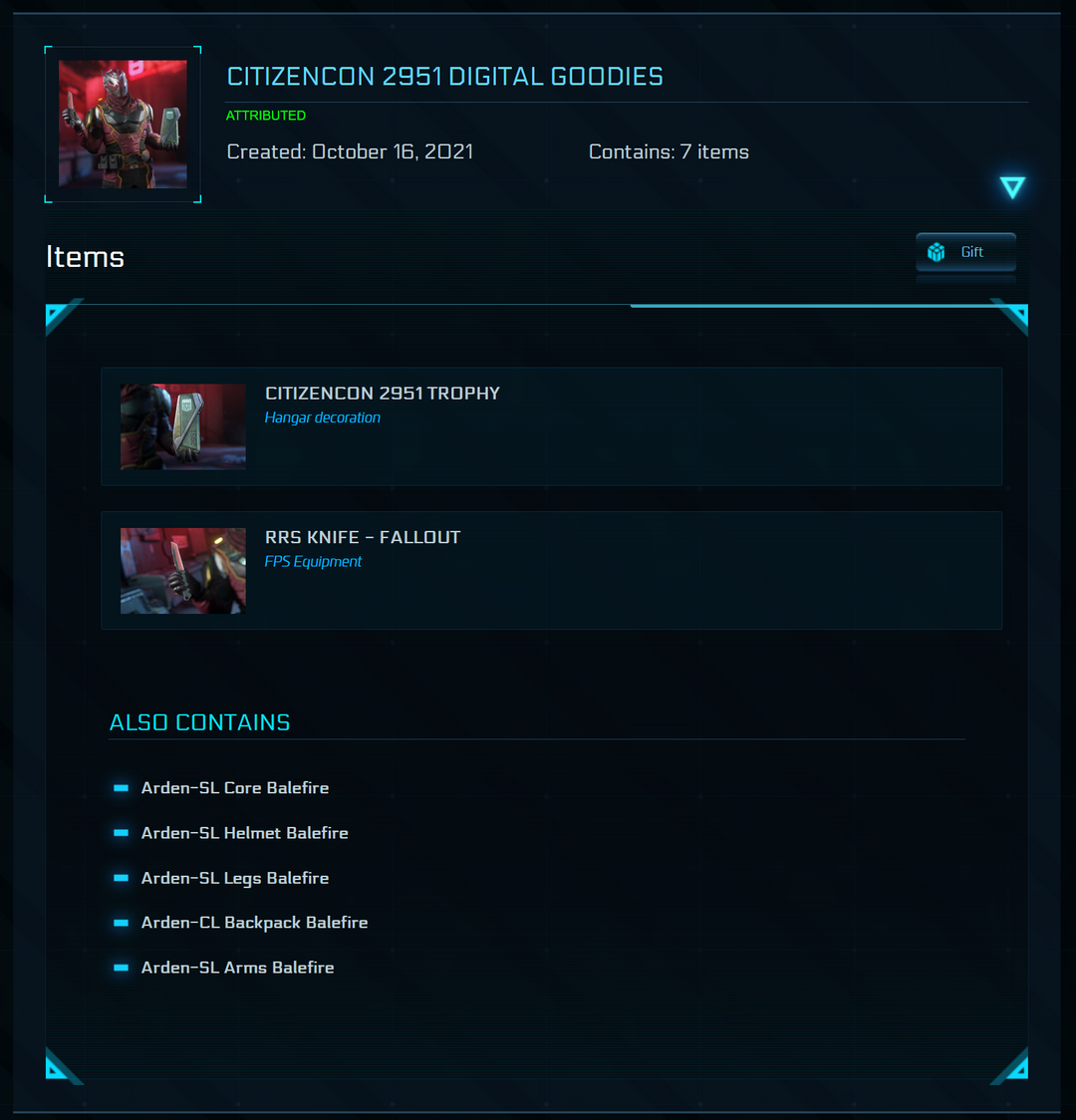Click the FPS Equipment label
The height and width of the screenshot is (1120, 1076).
pos(313,562)
